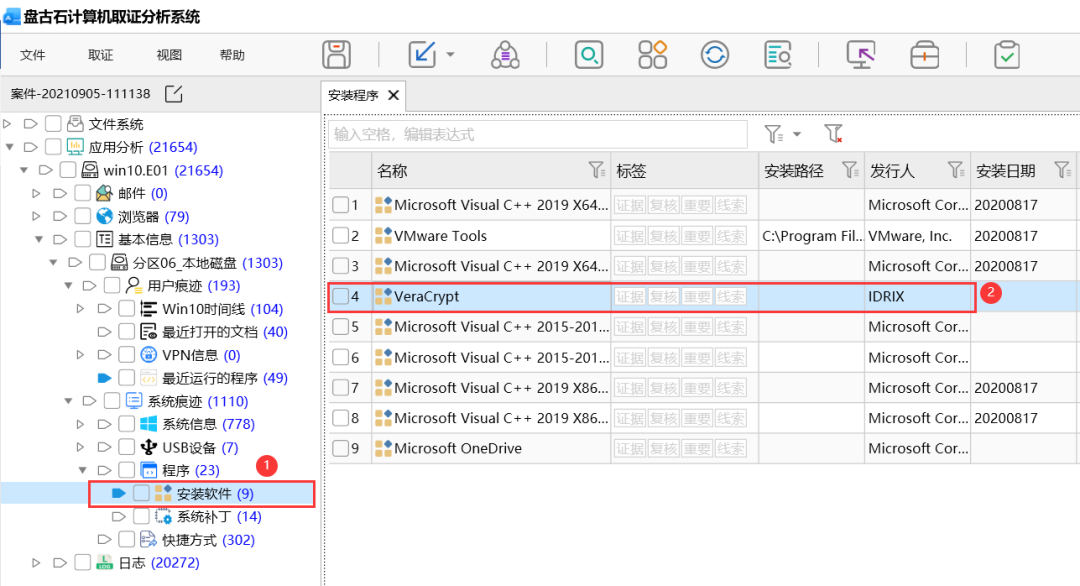Image resolution: width=1080 pixels, height=586 pixels.
Task: Tick the 安装软件 tree checkbox
Action: (141, 493)
